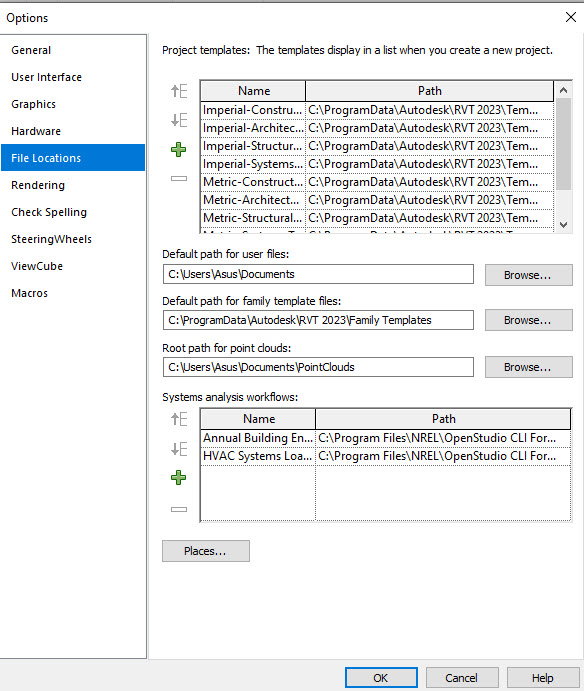This screenshot has width=584, height=691.
Task: Open the Places dialog
Action: pos(206,551)
